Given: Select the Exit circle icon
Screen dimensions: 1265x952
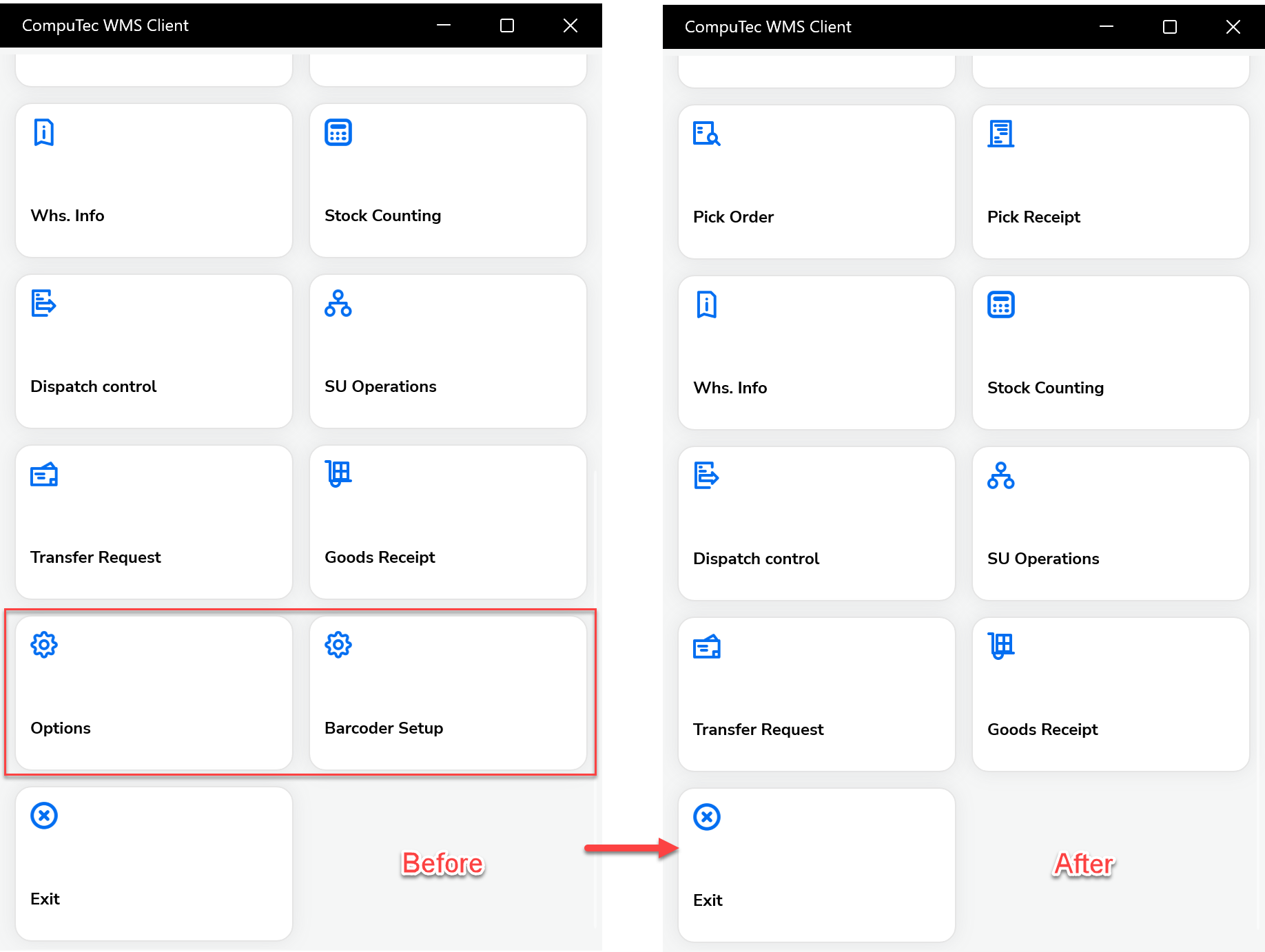Looking at the screenshot, I should pyautogui.click(x=43, y=816).
